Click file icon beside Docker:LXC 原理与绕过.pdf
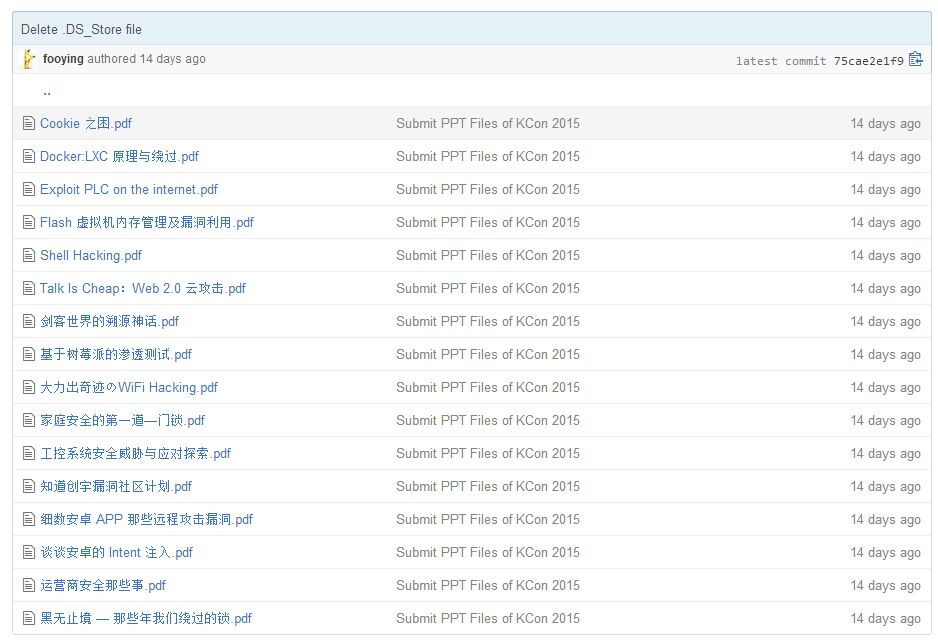The width and height of the screenshot is (938, 641). click(28, 156)
